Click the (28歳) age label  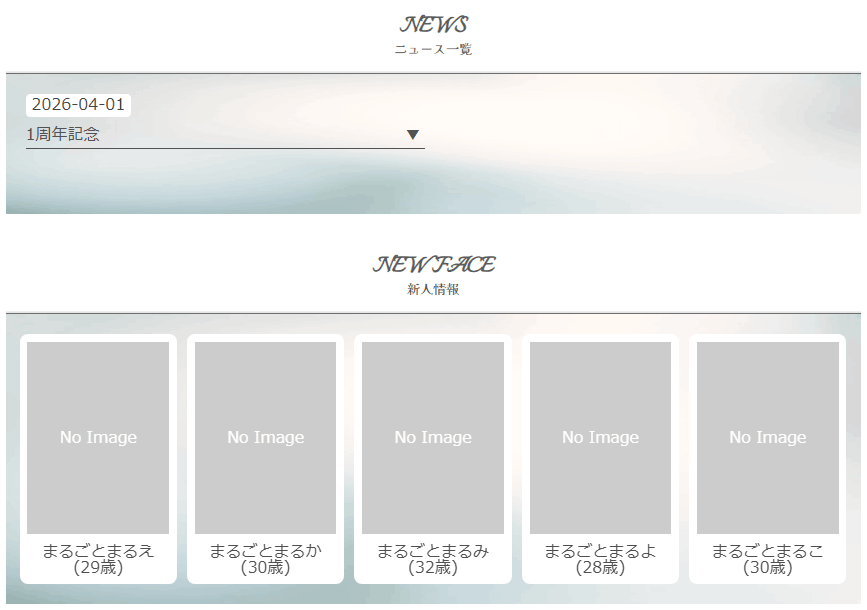coord(600,568)
